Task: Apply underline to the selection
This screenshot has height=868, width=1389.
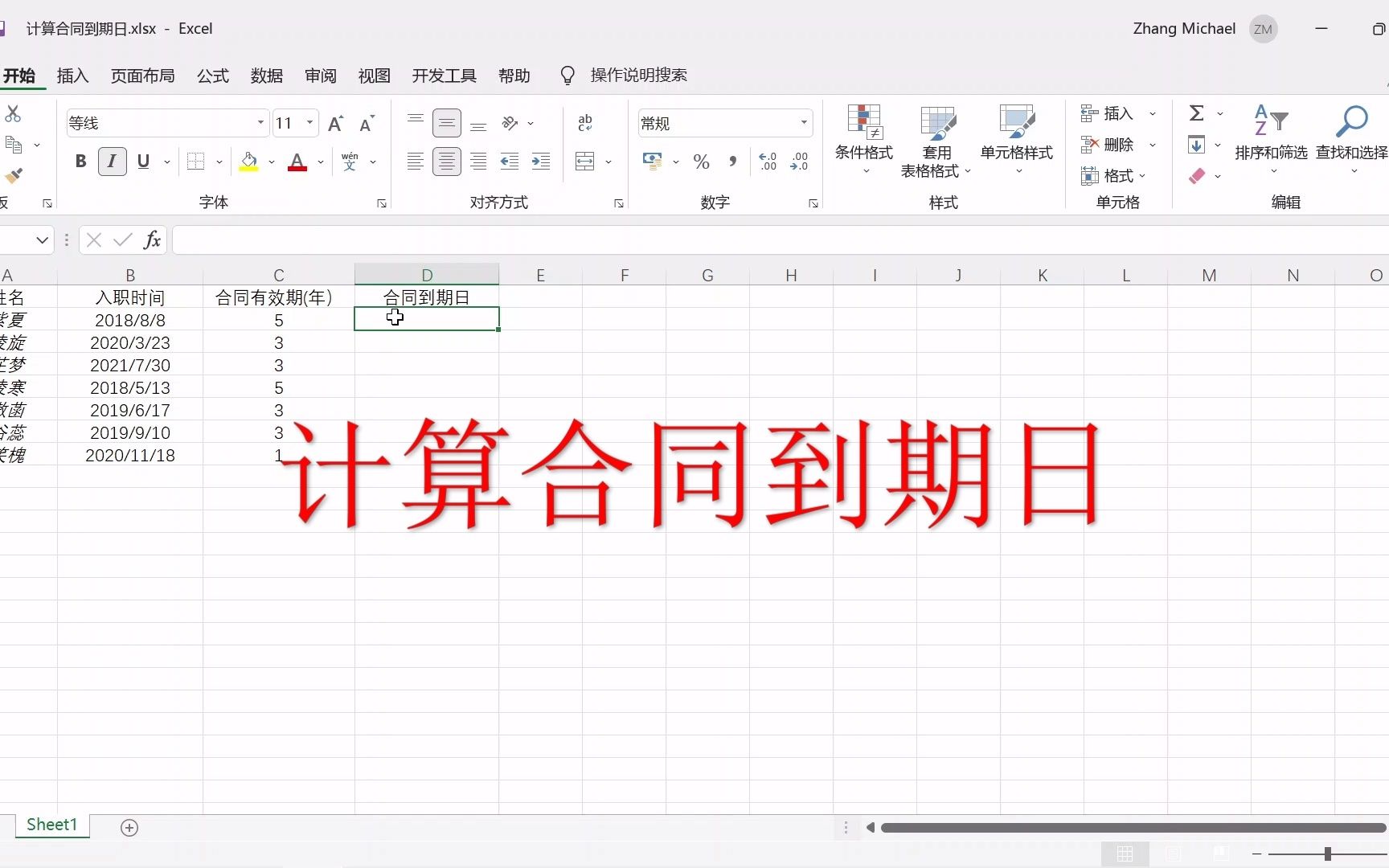Action: click(x=143, y=161)
